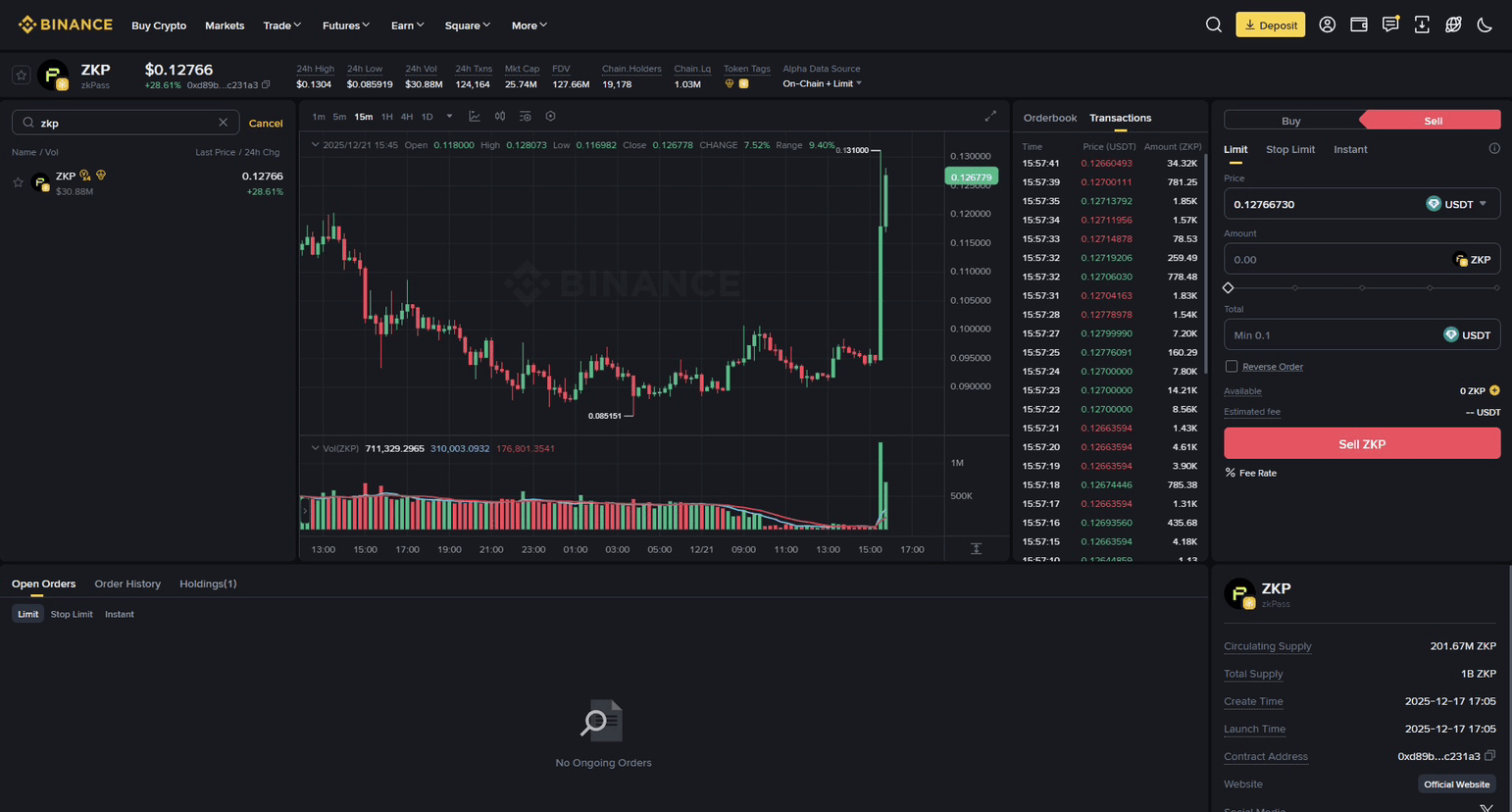Select the 5m interval

[x=339, y=117]
